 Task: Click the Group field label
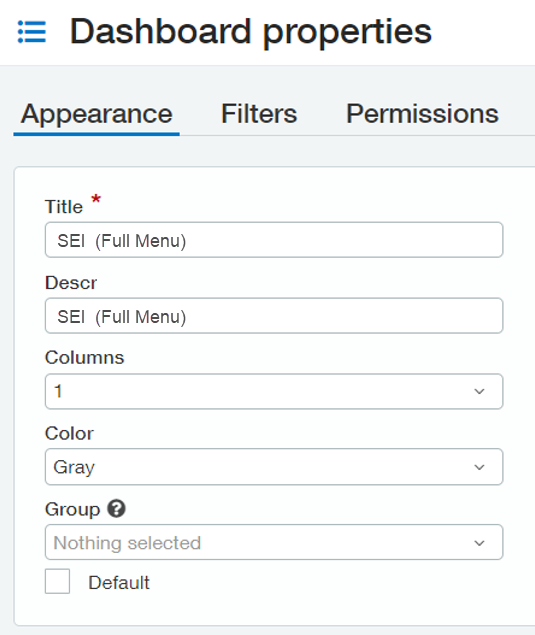72,509
